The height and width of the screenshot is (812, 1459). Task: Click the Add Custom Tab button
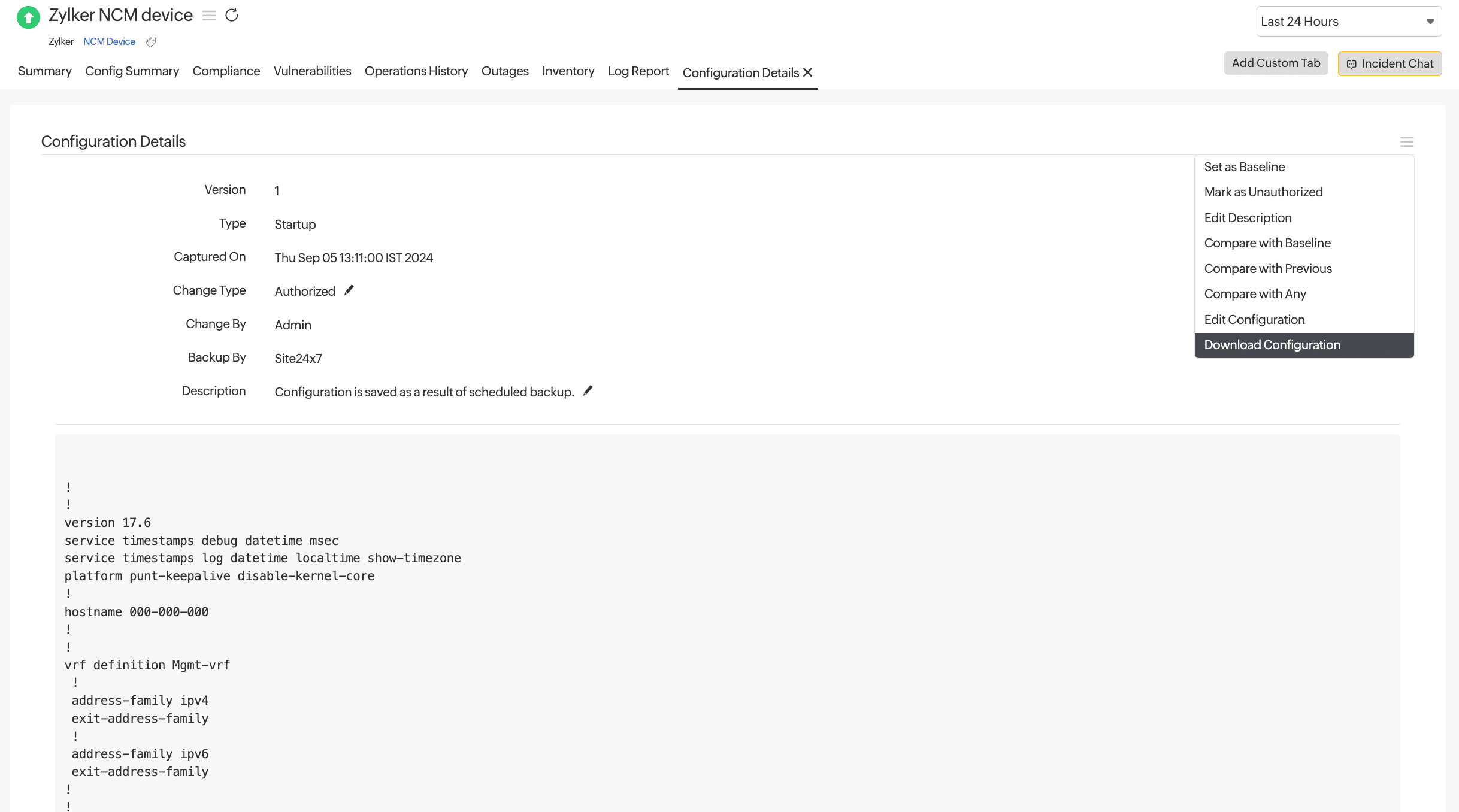1276,63
